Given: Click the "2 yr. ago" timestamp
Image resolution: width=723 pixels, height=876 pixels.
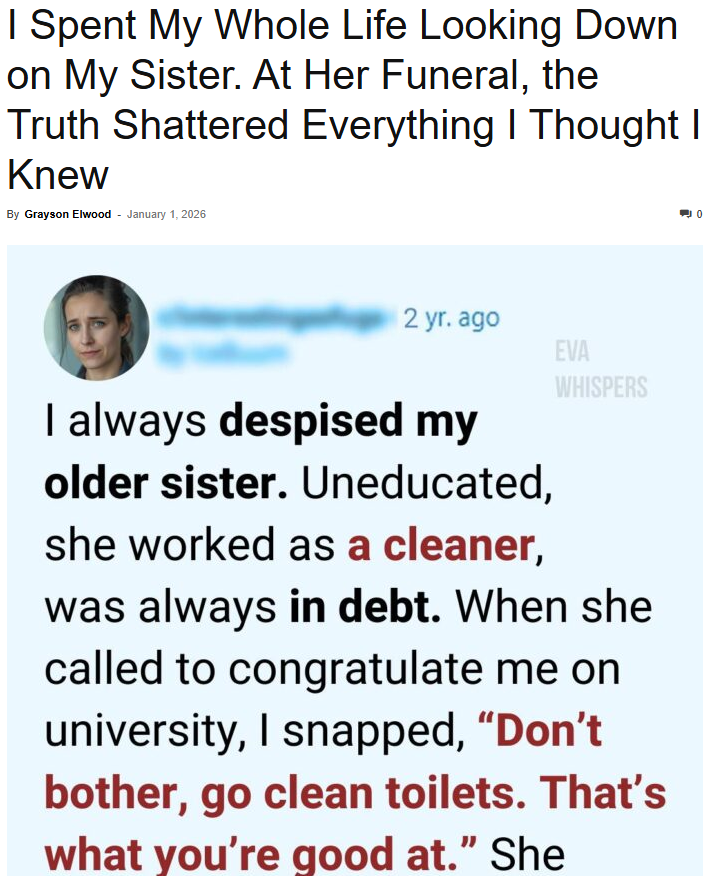Looking at the screenshot, I should pos(450,319).
